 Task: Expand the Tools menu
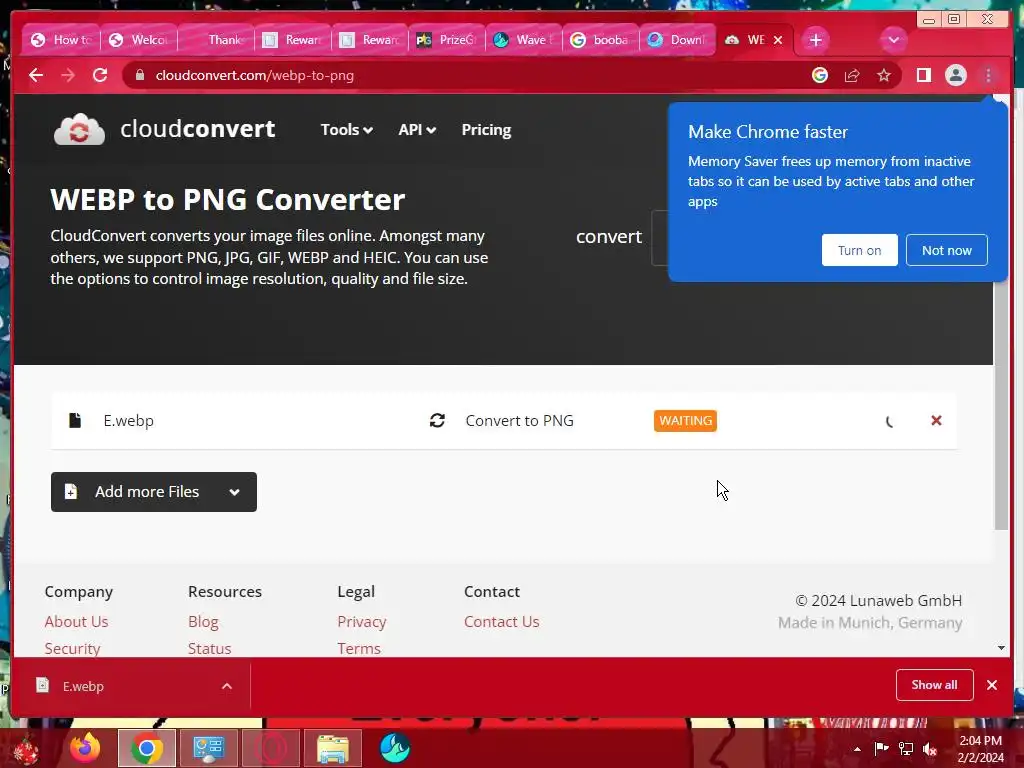(x=346, y=130)
